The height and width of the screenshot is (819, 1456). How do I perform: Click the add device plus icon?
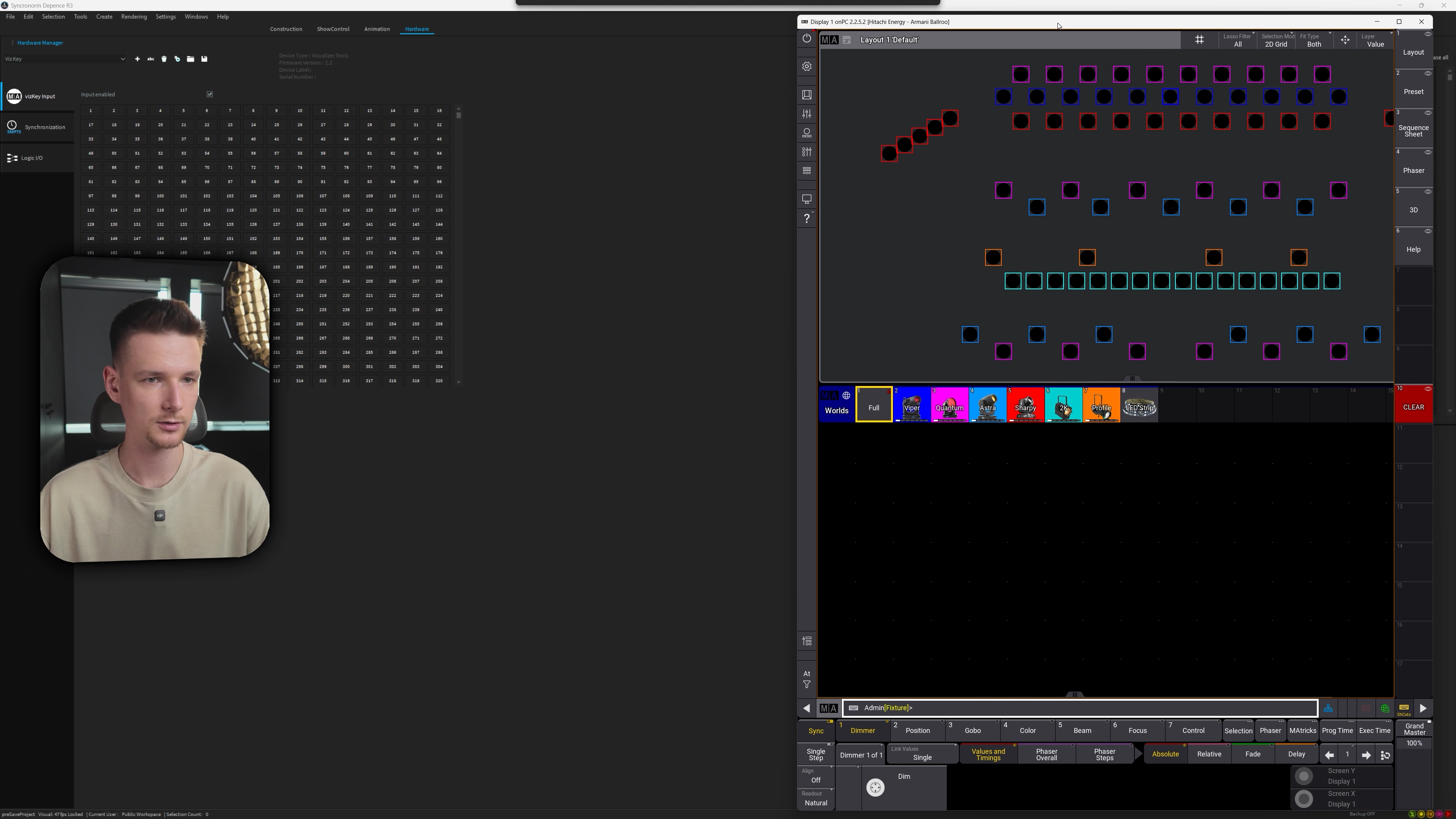[137, 59]
